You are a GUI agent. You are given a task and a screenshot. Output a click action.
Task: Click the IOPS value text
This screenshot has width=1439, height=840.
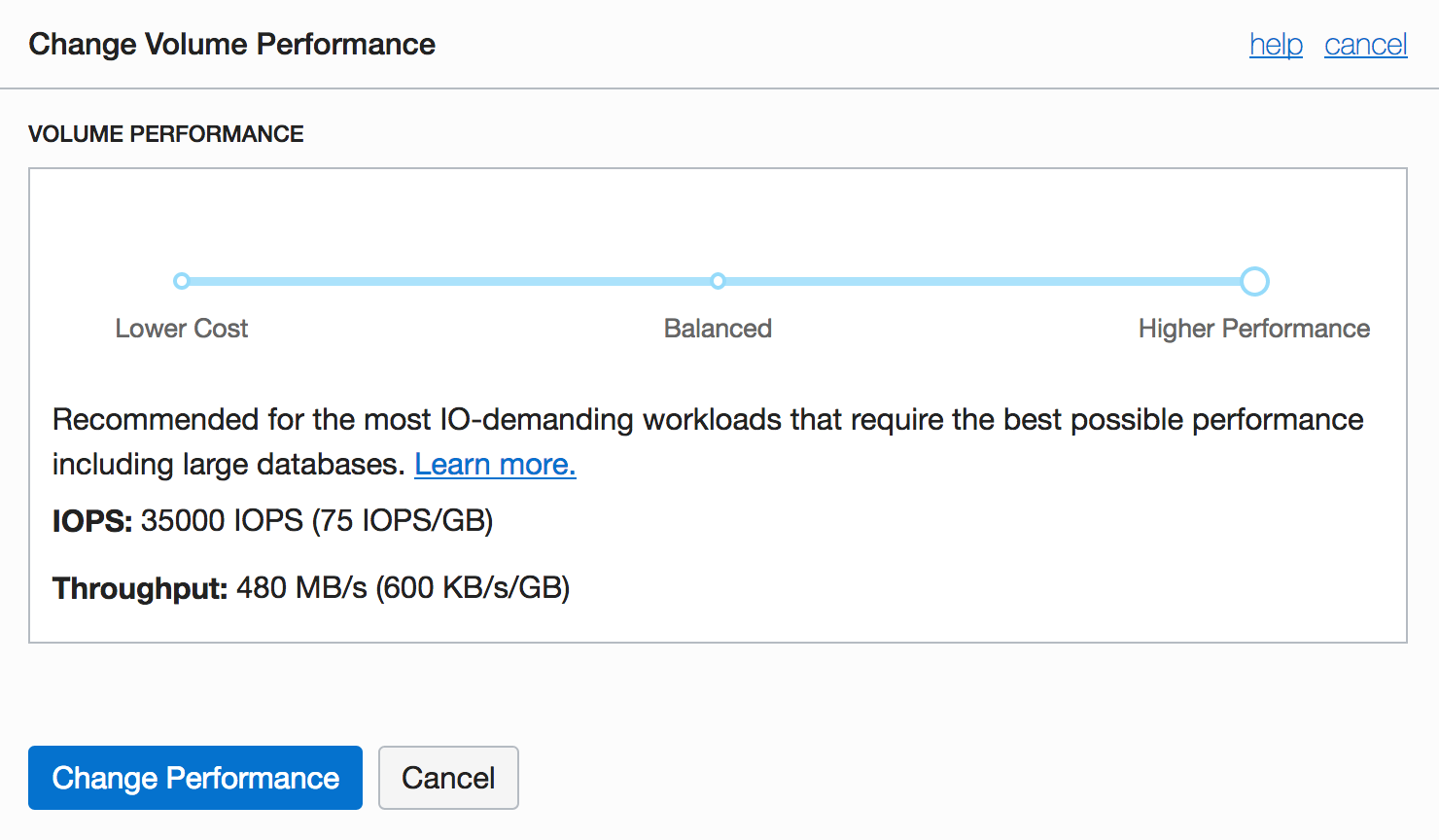coord(272,521)
